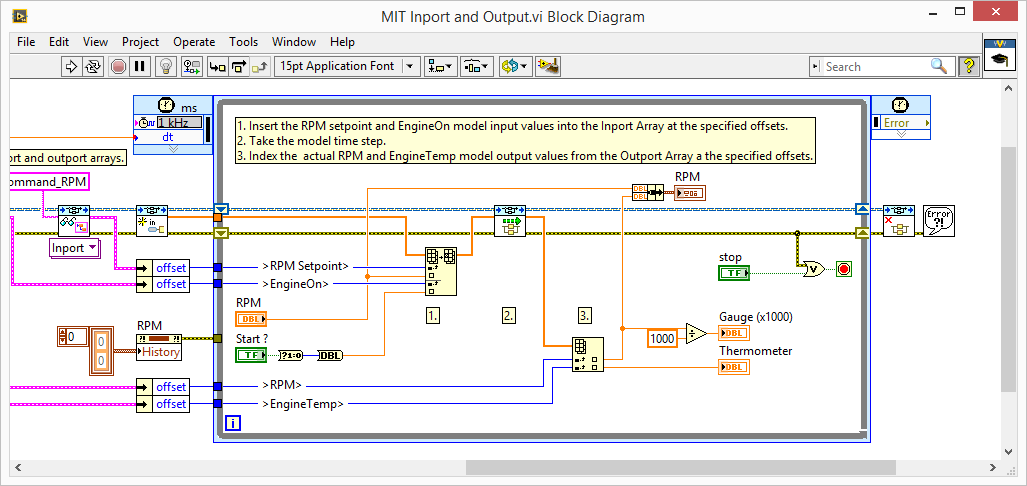This screenshot has height=486, width=1027.
Task: Select the 1 kHz timing source terminal
Action: (x=178, y=122)
